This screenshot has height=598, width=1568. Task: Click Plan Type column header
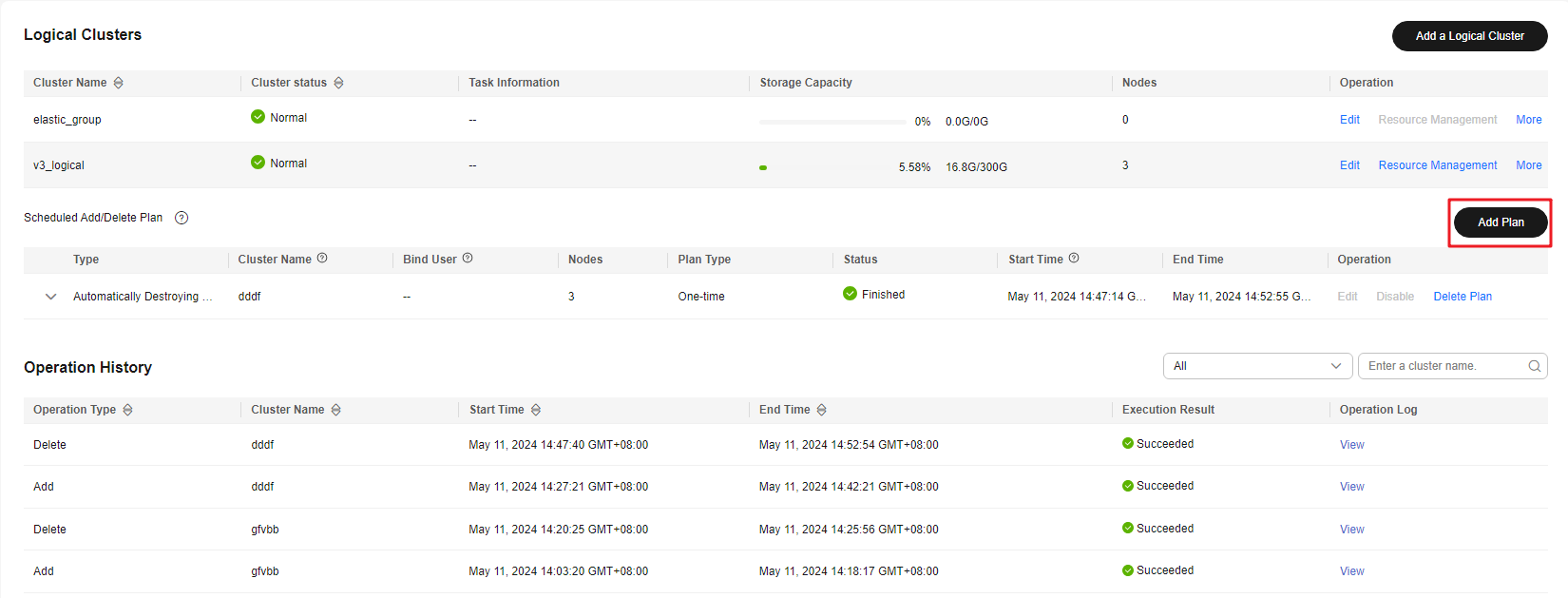point(704,260)
